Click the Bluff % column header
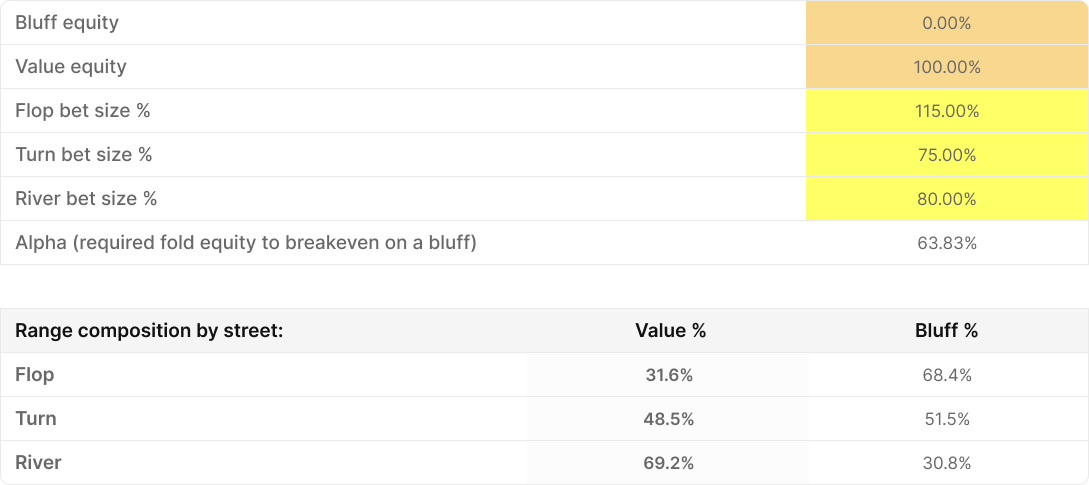The image size is (1089, 485). coord(946,331)
